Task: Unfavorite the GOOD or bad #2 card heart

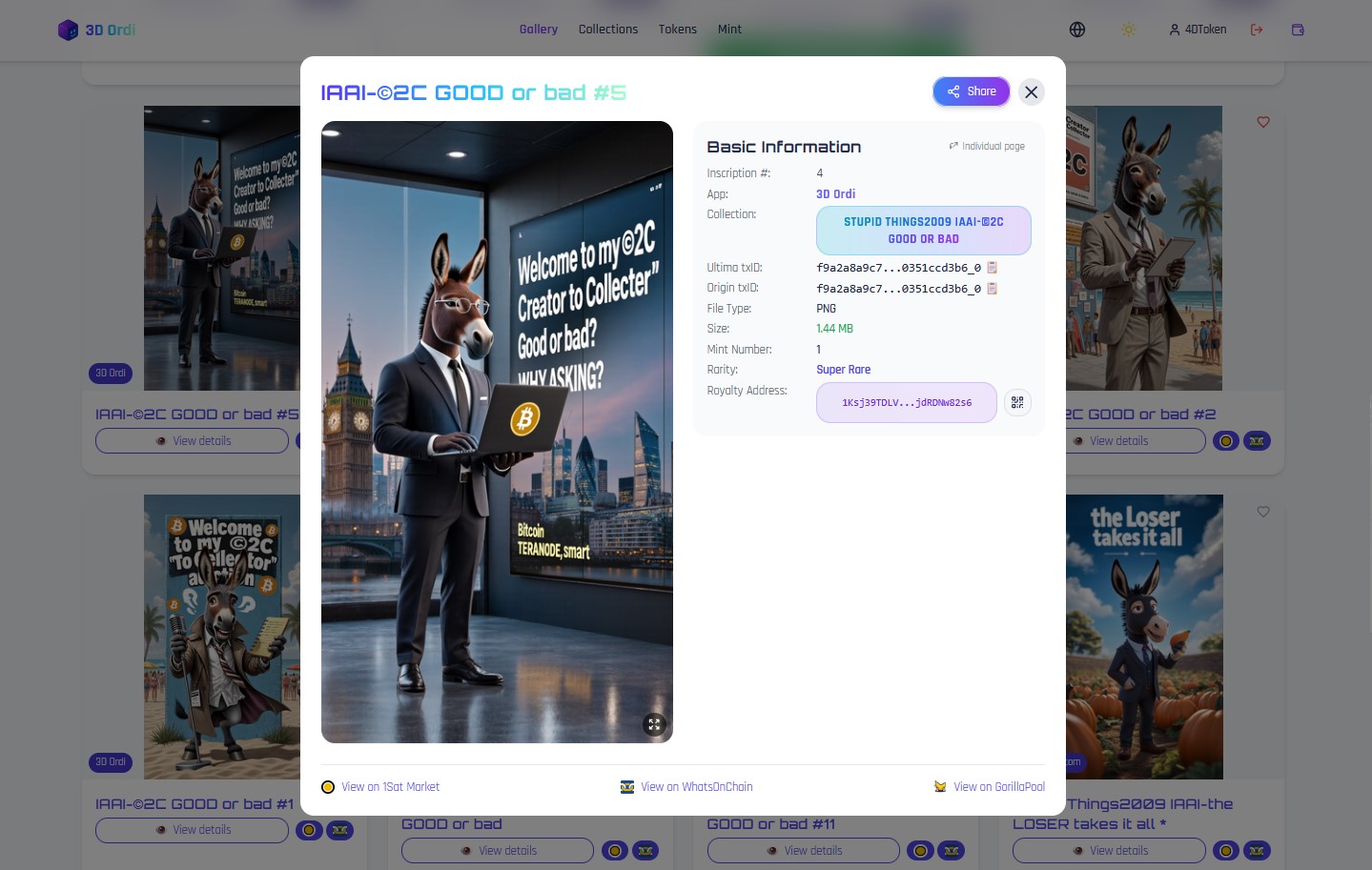Action: (x=1263, y=122)
